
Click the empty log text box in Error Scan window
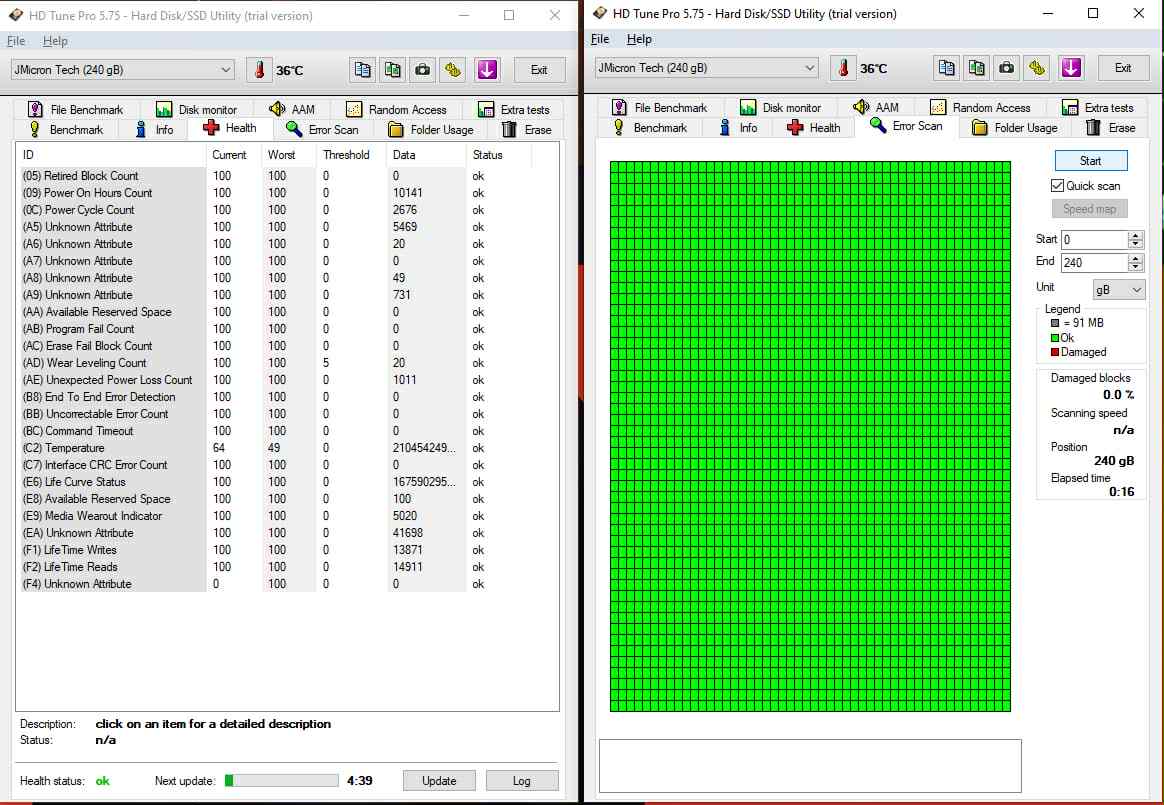[x=810, y=766]
